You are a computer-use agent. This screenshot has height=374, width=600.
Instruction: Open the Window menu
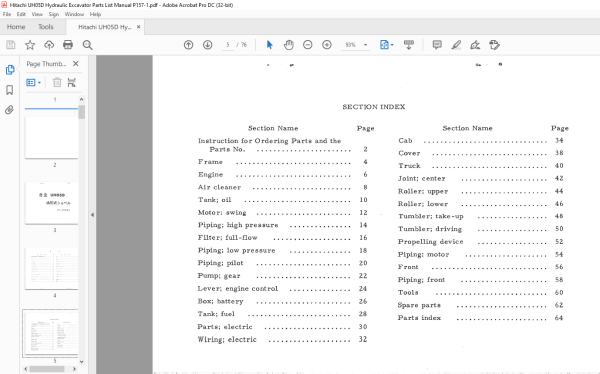(74, 14)
